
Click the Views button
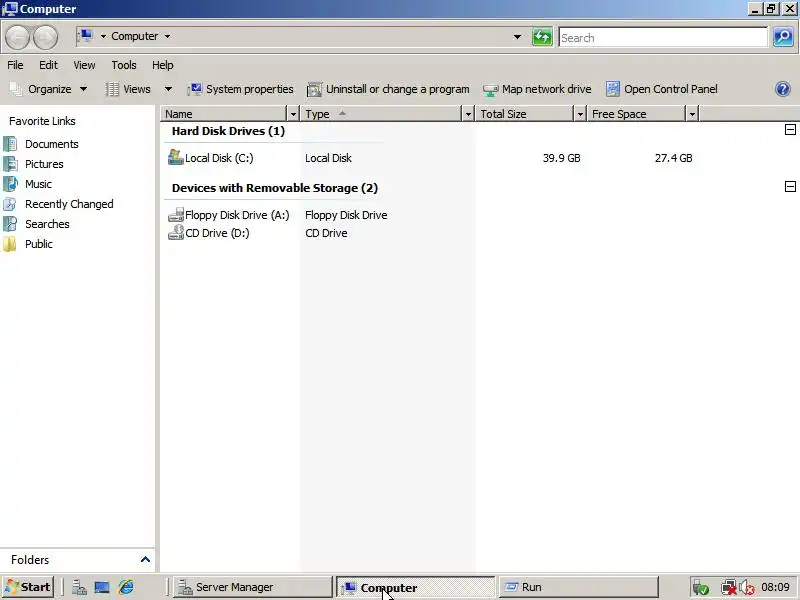click(x=129, y=89)
